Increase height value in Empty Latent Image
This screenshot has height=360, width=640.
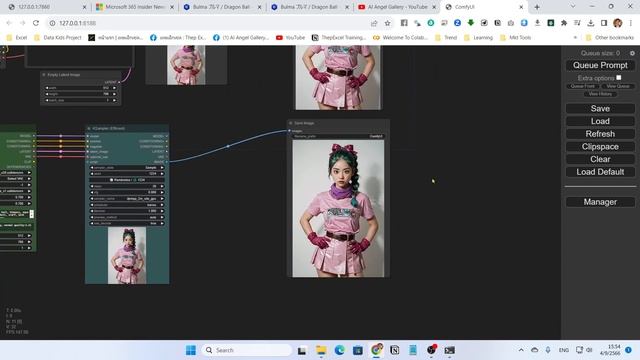[x=114, y=94]
